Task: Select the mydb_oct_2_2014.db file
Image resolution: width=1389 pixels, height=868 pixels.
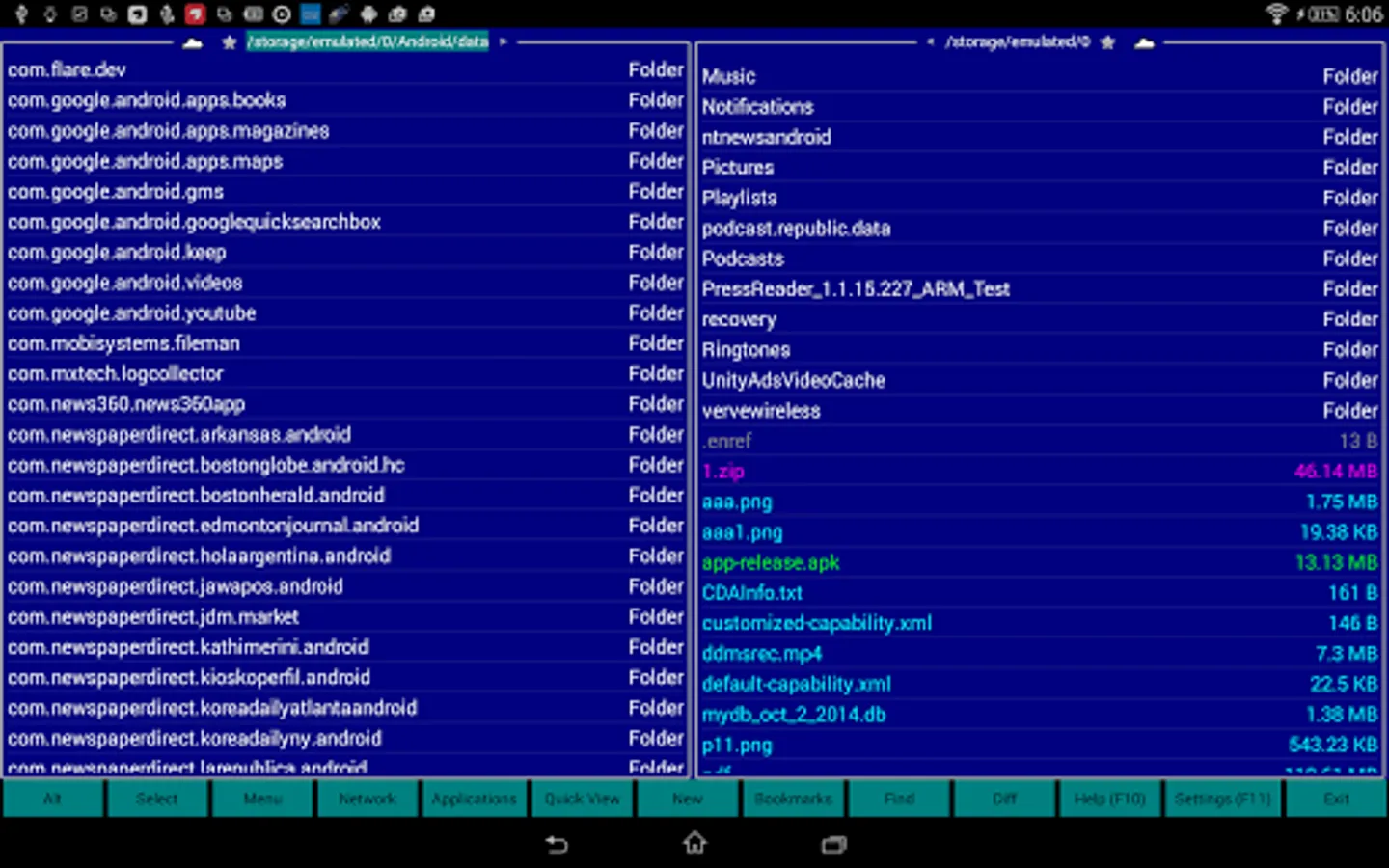Action: point(1040,714)
